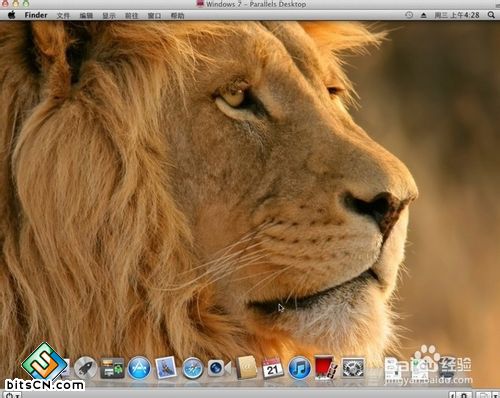The image size is (500, 398).
Task: Open Spotlight search magnifier icon
Action: [x=491, y=15]
